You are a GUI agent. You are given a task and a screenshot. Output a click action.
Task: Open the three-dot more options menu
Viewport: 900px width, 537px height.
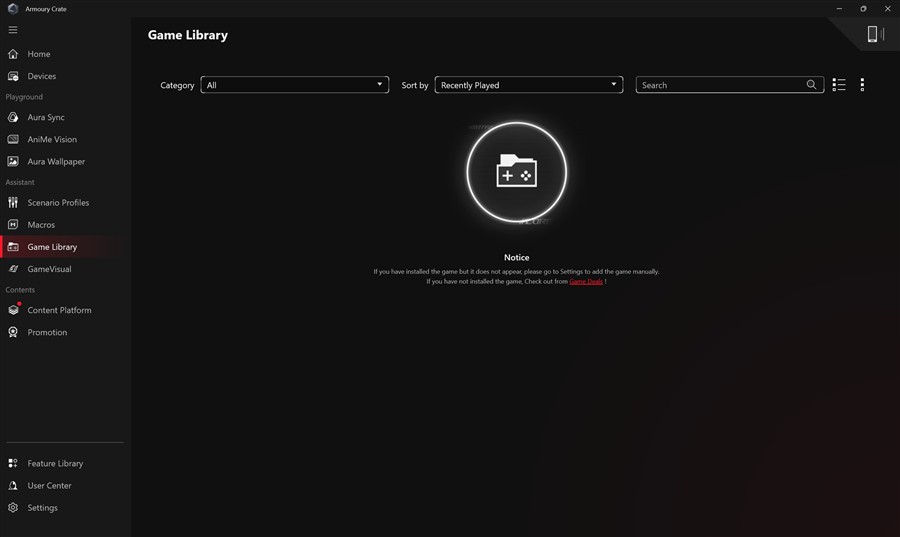pyautogui.click(x=862, y=85)
